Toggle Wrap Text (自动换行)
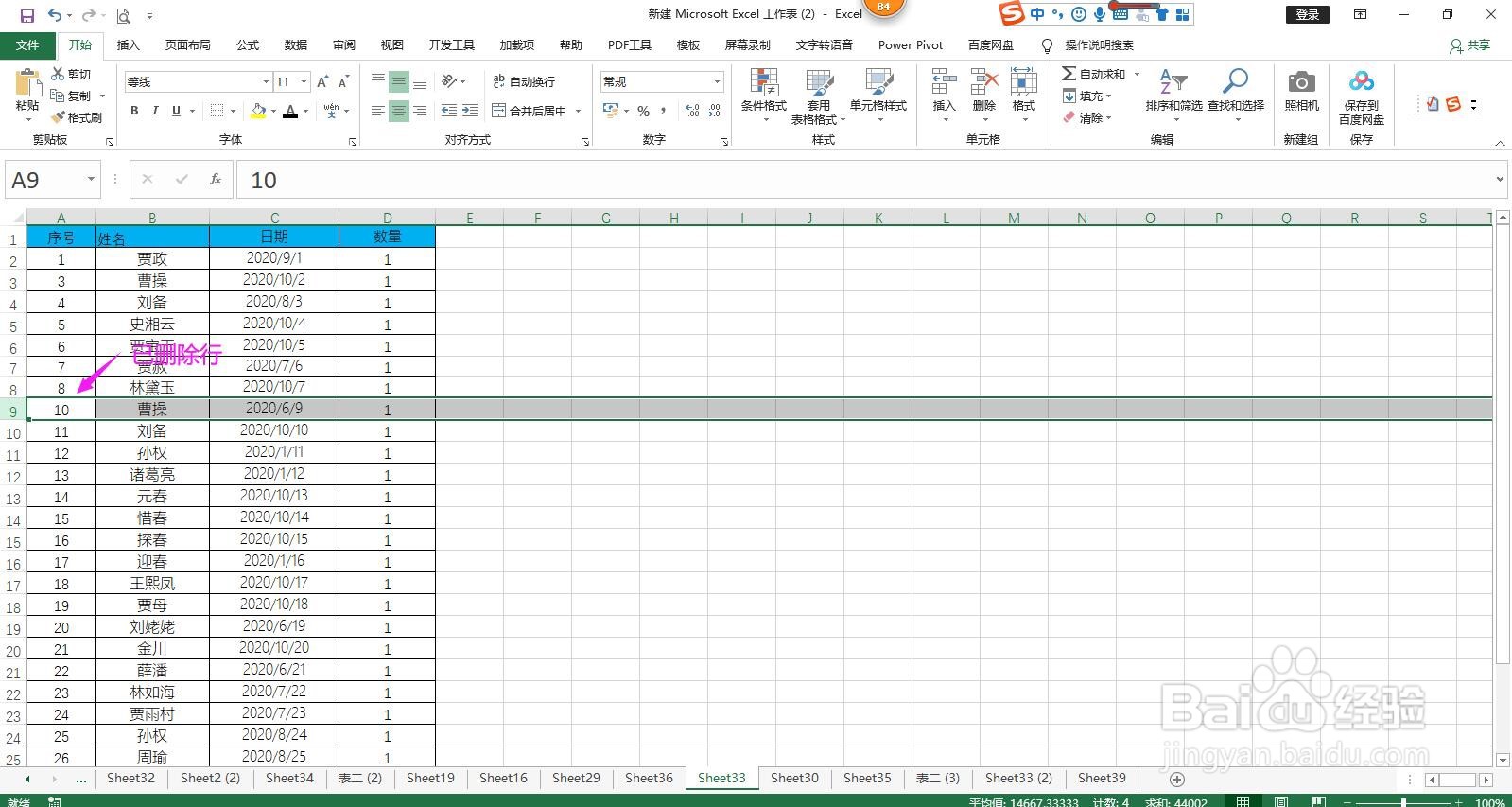 pos(525,81)
